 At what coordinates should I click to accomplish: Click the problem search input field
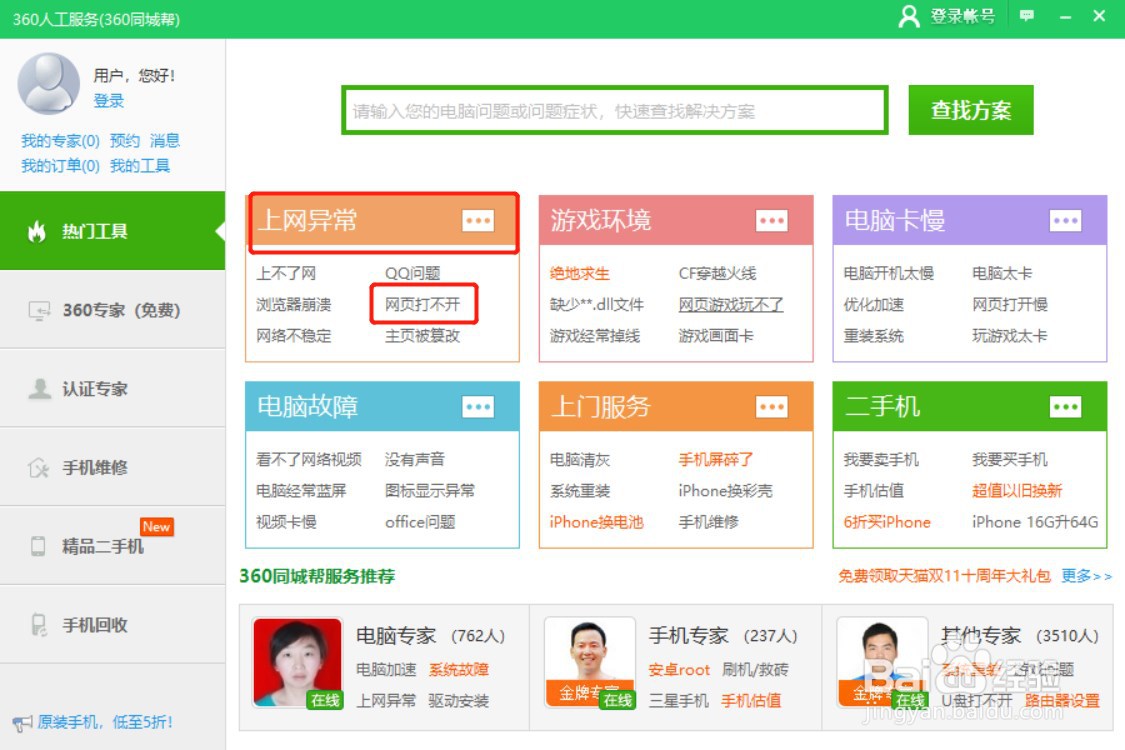(615, 111)
